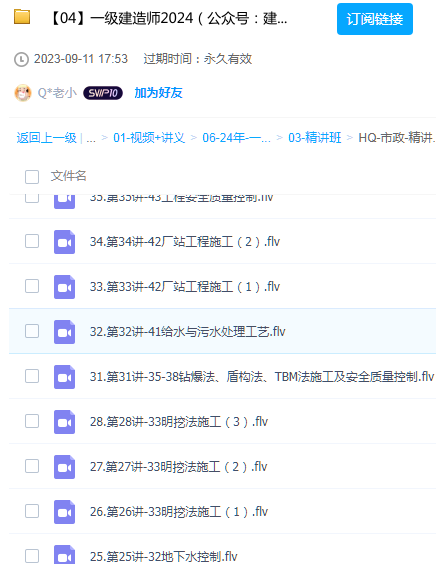Check the box for 27.第27讲-33明挖法施工（2）.flv
The image size is (436, 564).
point(32,466)
